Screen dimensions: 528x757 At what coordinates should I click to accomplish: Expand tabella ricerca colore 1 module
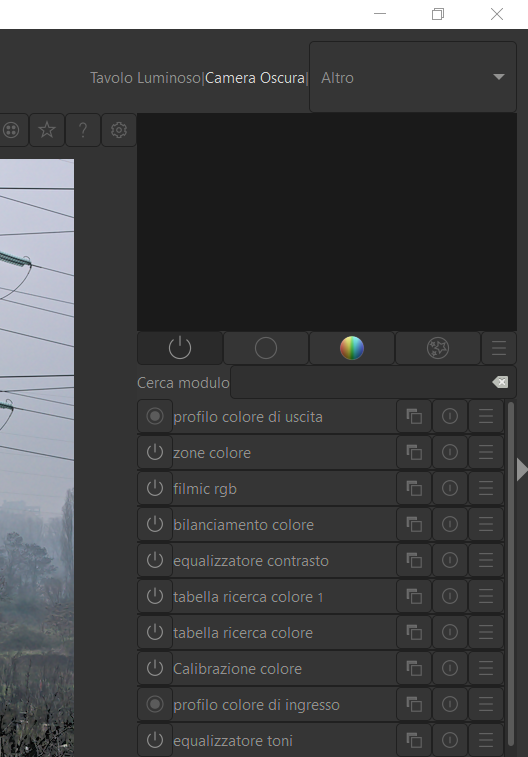249,597
